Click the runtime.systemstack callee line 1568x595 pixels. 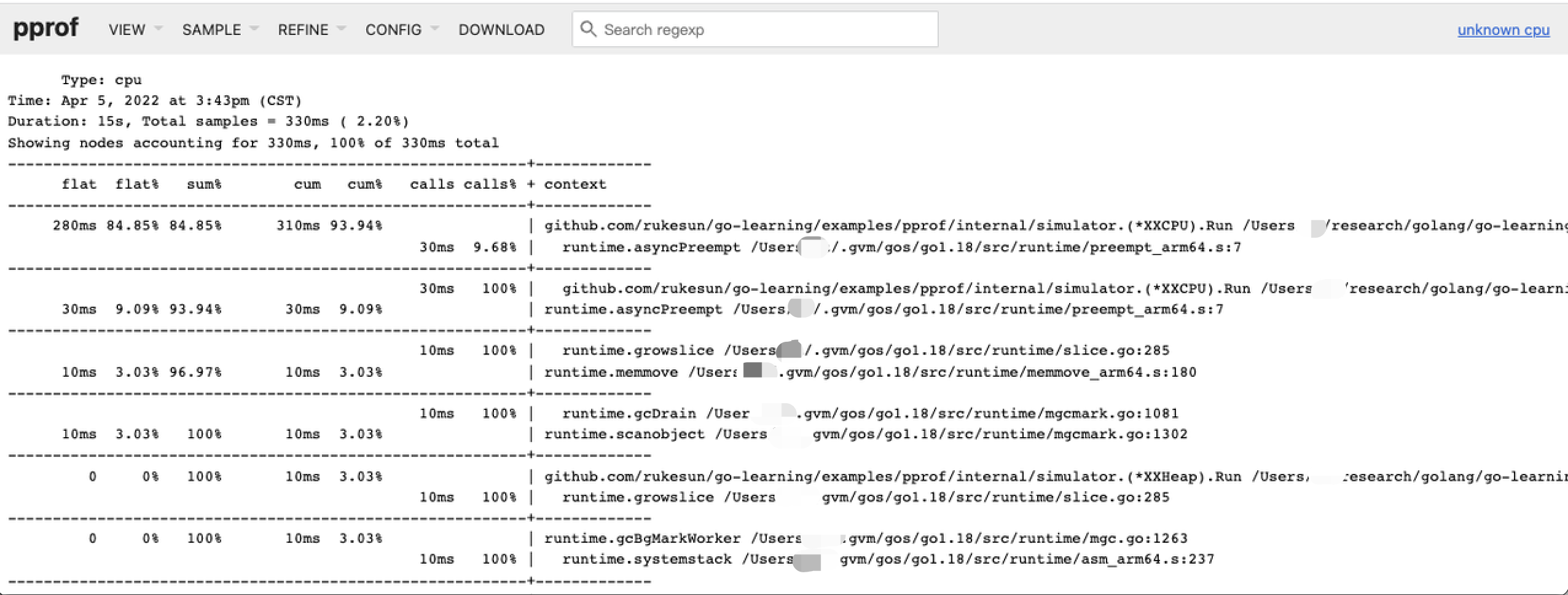646,559
